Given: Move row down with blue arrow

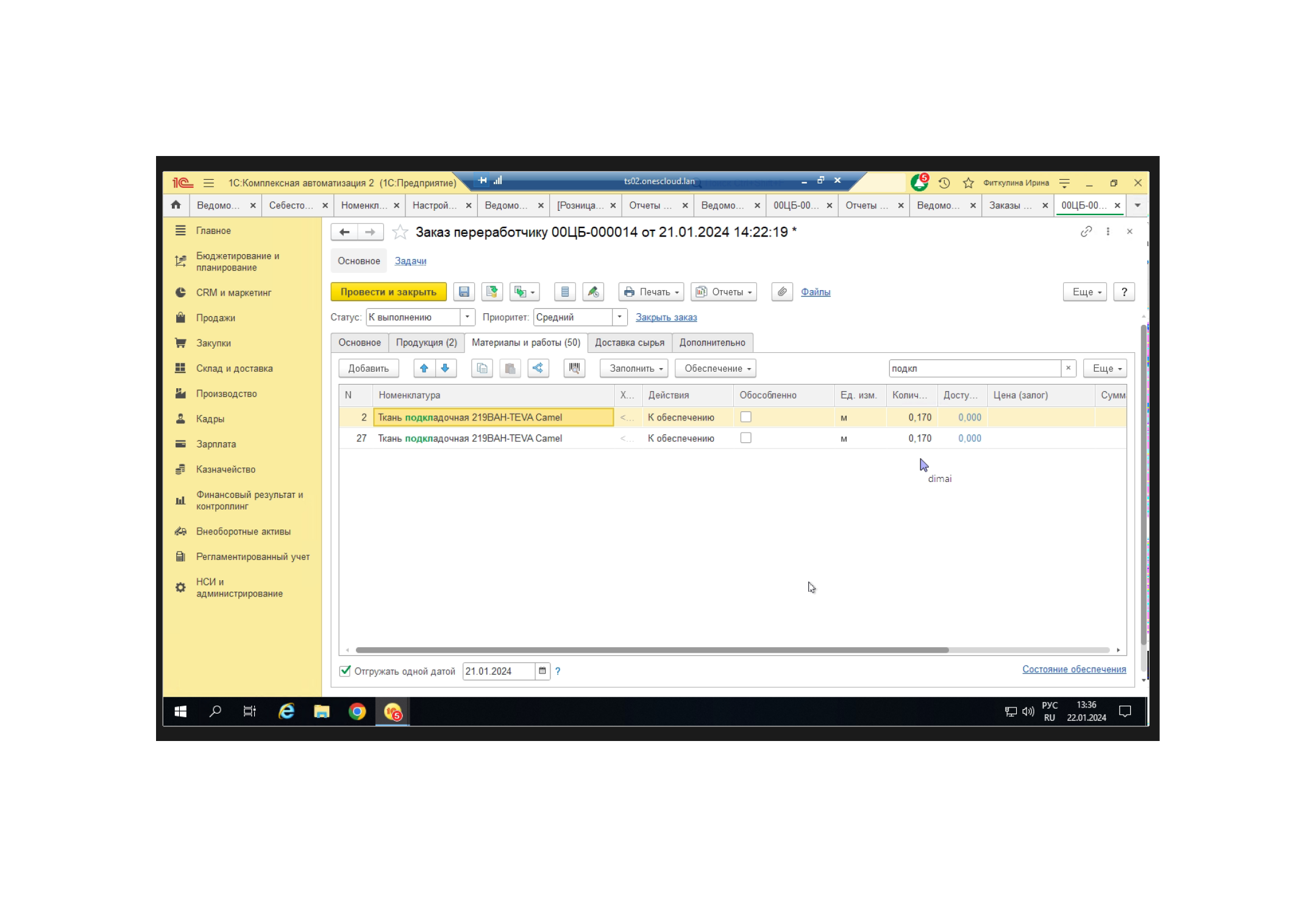Looking at the screenshot, I should (445, 368).
